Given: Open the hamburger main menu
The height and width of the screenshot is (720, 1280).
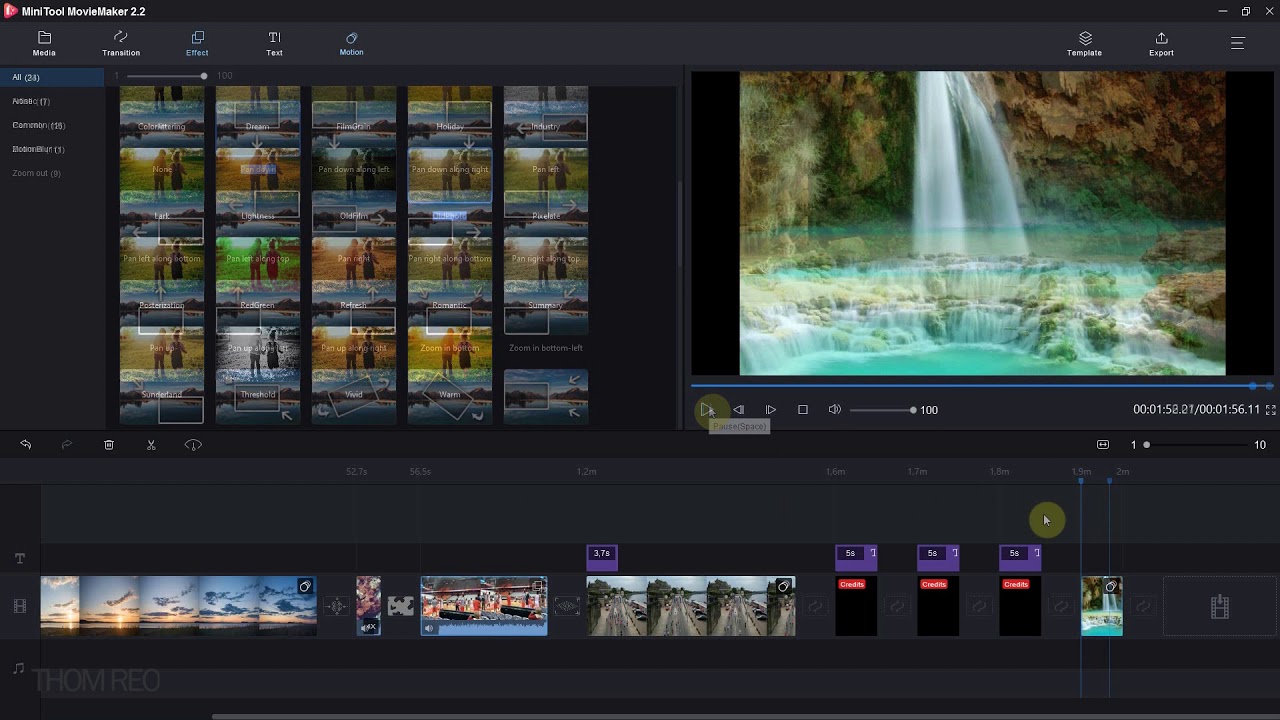Looking at the screenshot, I should 1237,43.
